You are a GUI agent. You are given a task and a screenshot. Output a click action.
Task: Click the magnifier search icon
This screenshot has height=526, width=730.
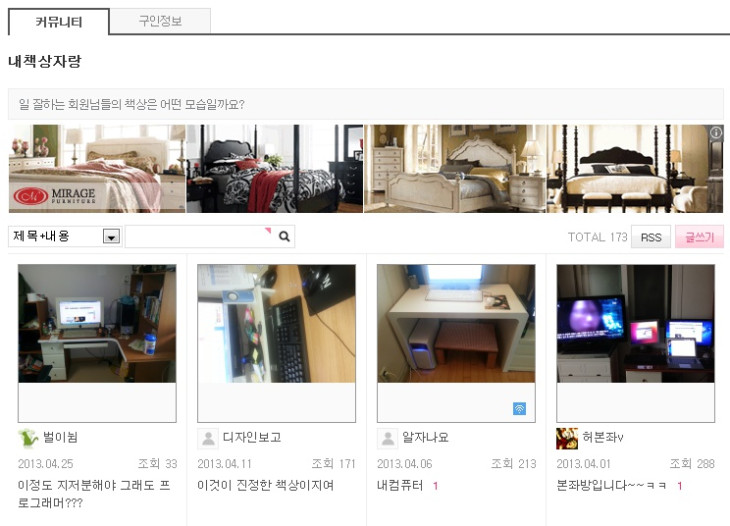[x=284, y=236]
